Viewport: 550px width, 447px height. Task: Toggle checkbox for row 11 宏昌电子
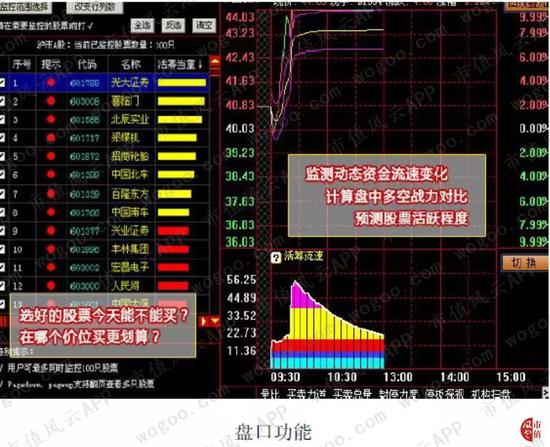(x=2, y=267)
